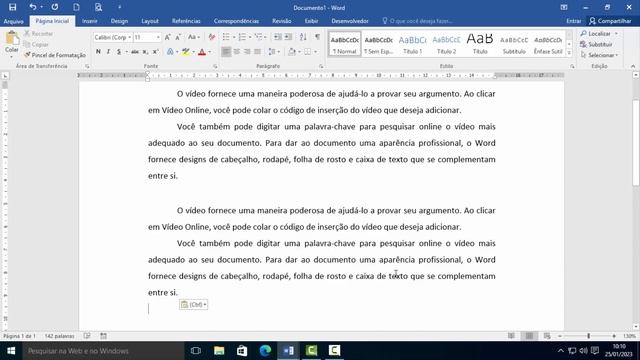Clear all formatting using the eraser icon
The image size is (640, 360).
click(211, 37)
